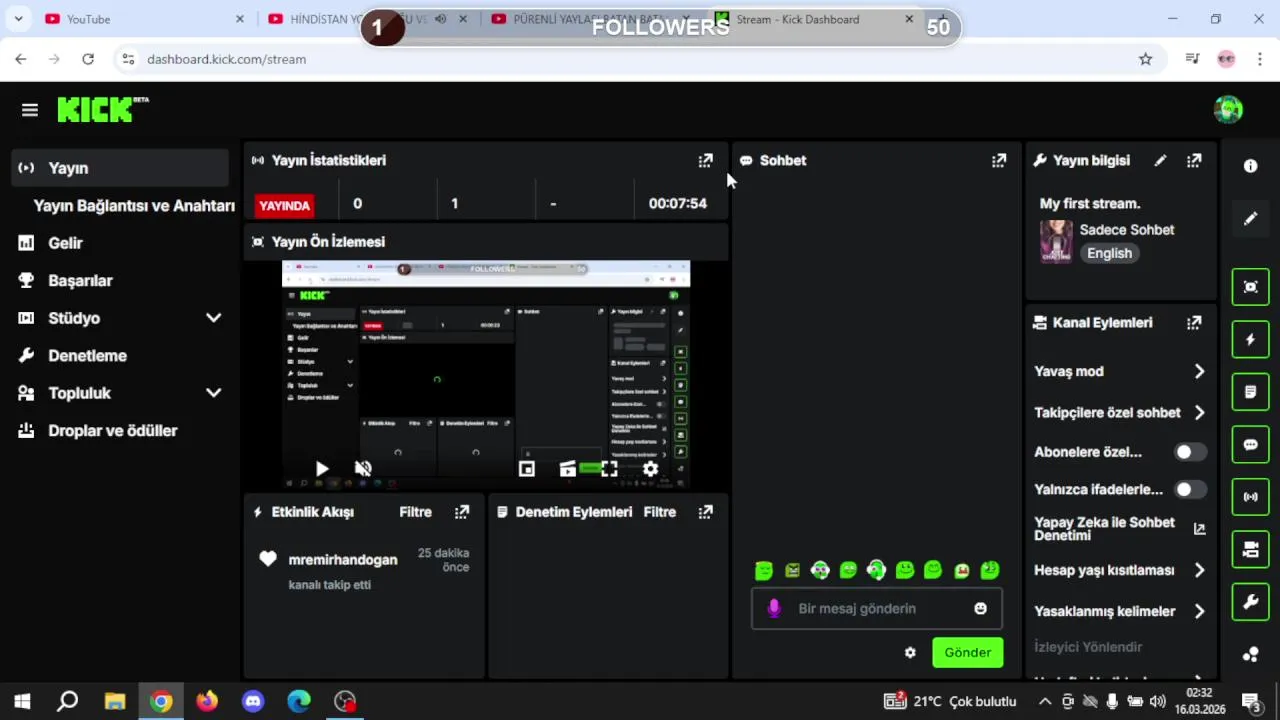Enter fullscreen in stream preview
This screenshot has height=720, width=1280.
[609, 468]
